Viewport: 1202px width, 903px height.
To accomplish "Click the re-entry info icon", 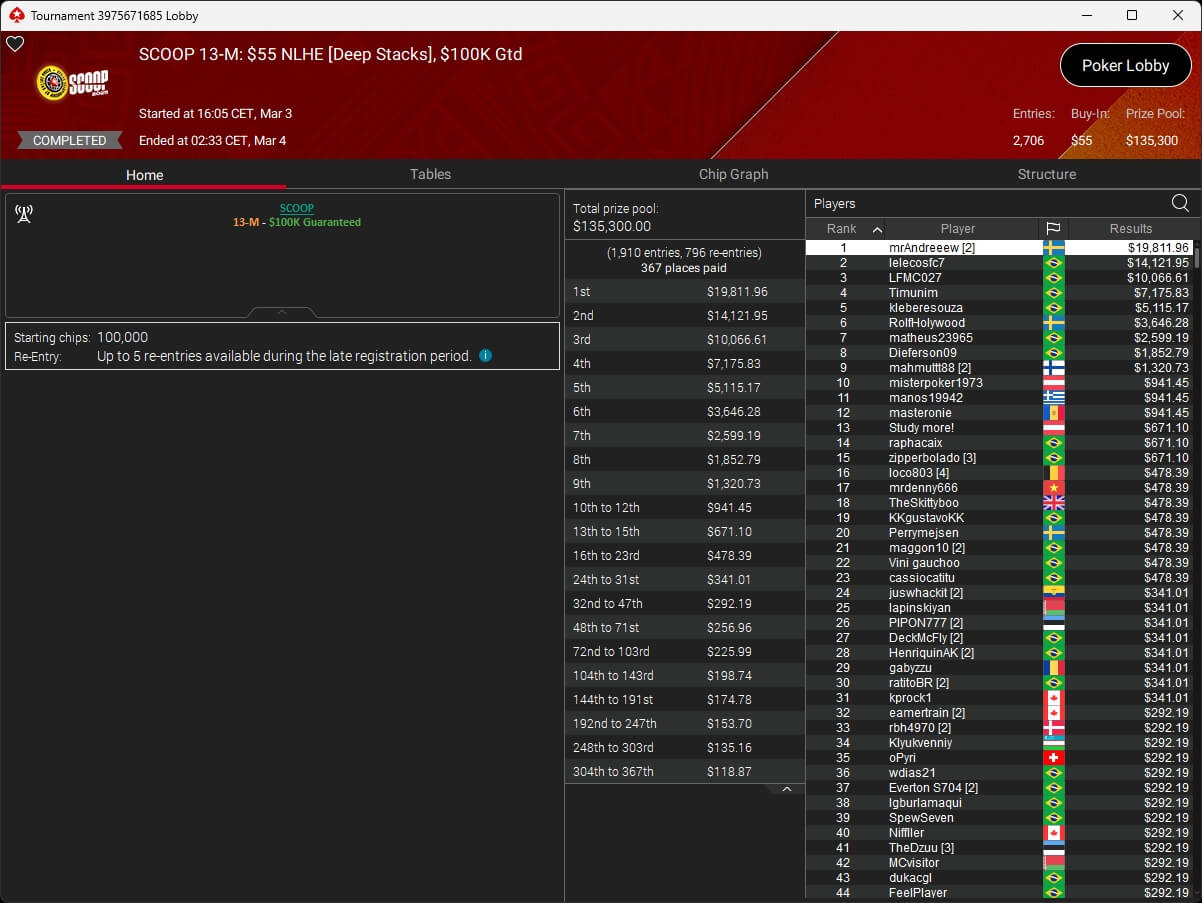I will [x=485, y=355].
